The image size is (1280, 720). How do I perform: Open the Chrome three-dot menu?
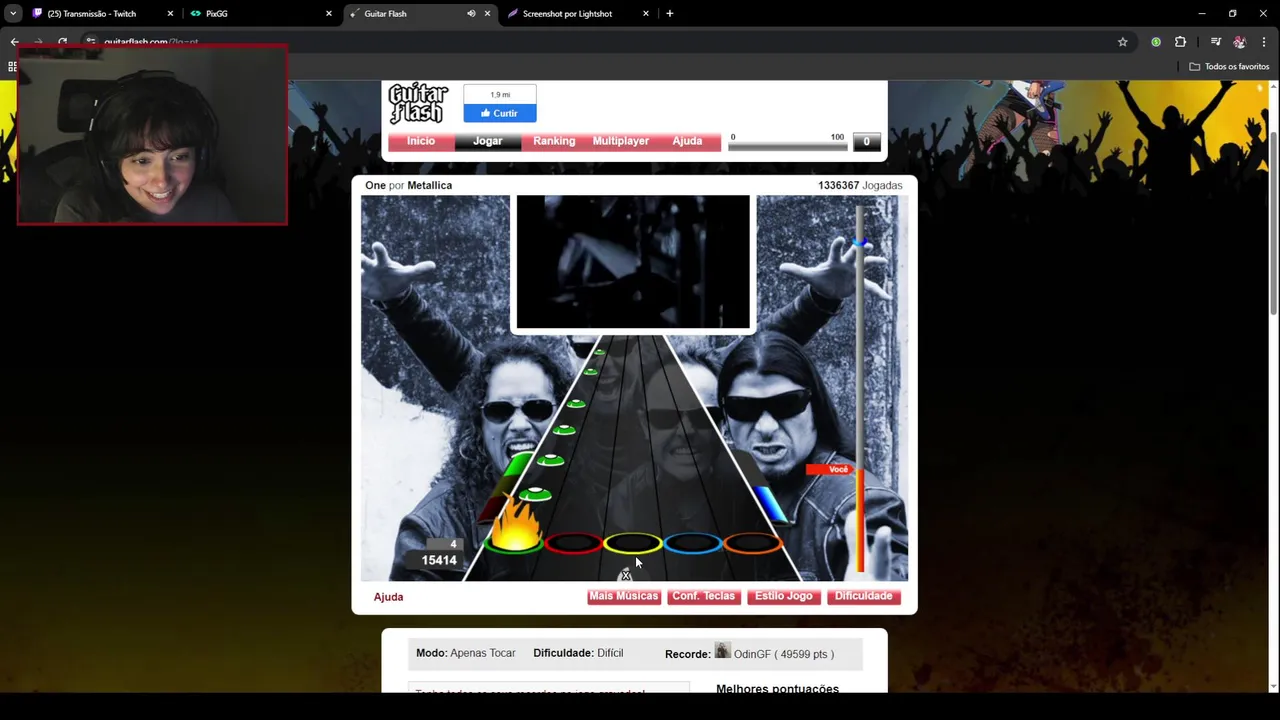[x=1265, y=42]
